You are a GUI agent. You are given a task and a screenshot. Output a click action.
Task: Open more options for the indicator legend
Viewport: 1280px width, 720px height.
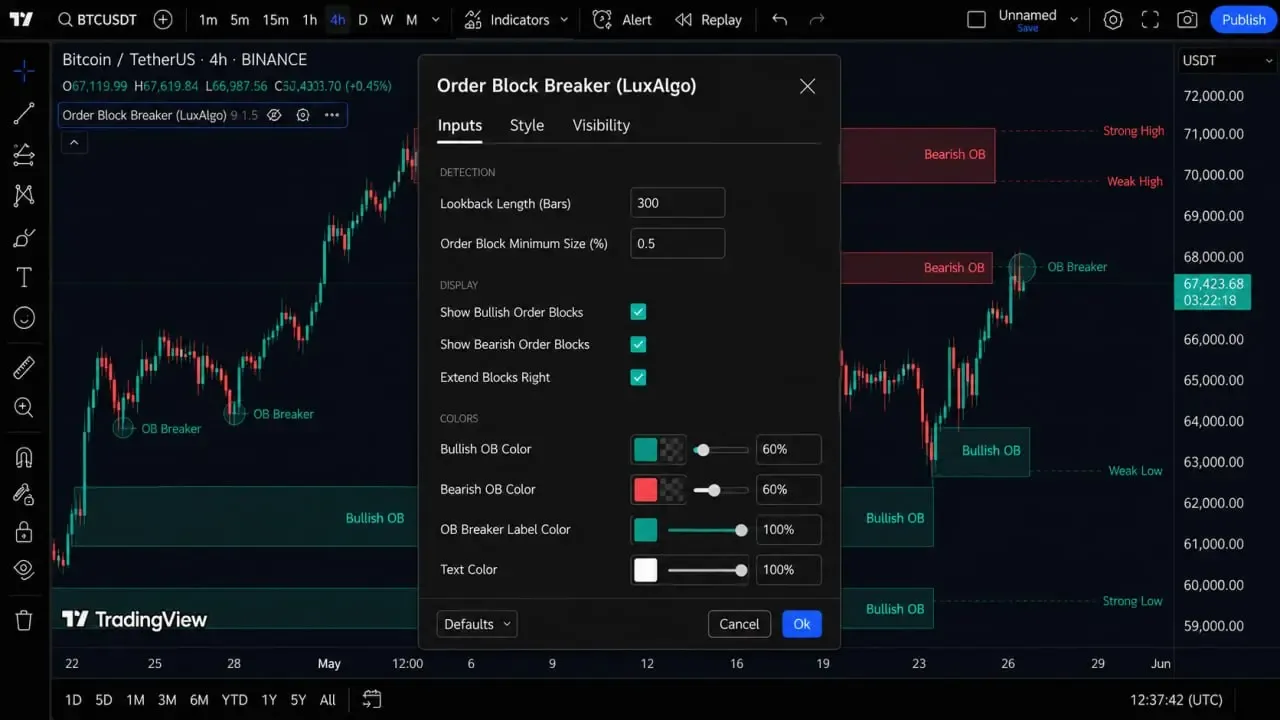[x=332, y=115]
